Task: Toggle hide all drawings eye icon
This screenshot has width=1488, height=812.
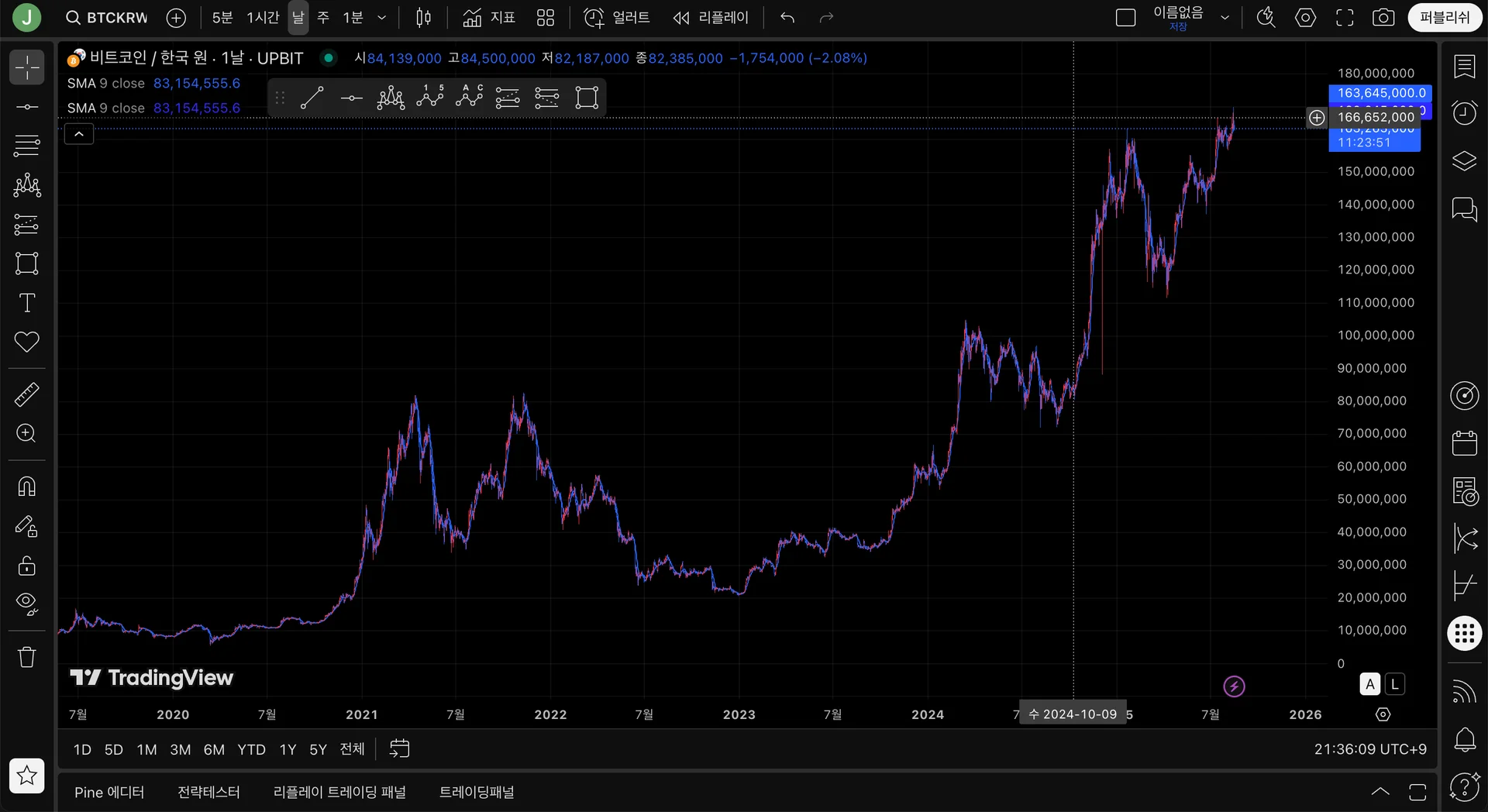Action: point(26,604)
